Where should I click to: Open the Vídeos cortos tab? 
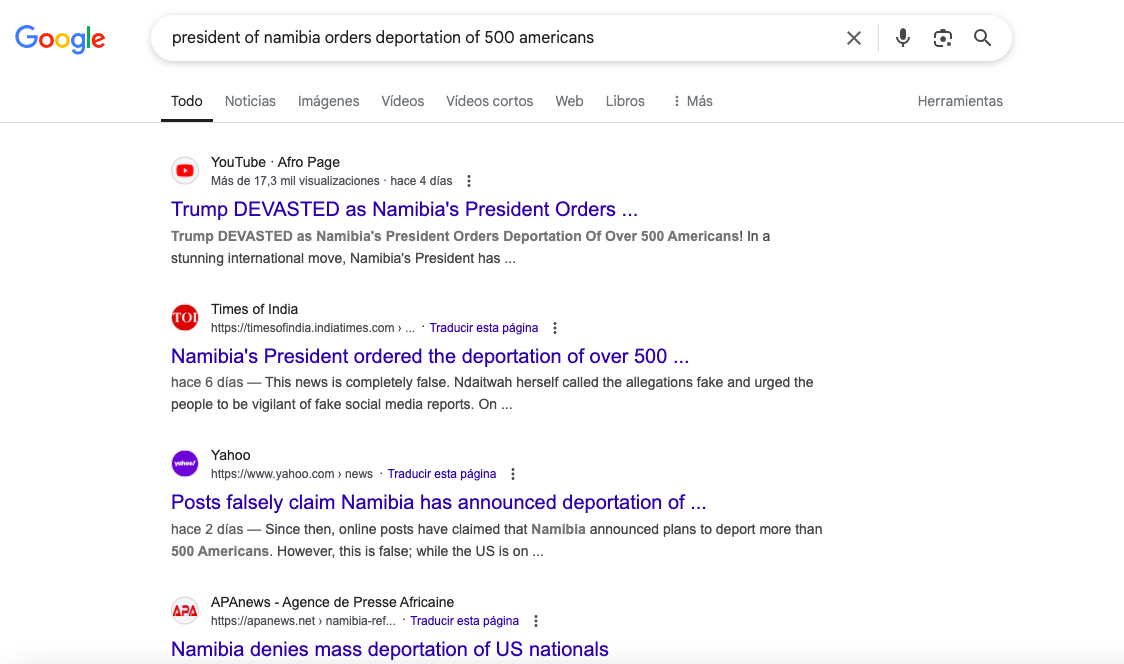pyautogui.click(x=489, y=101)
